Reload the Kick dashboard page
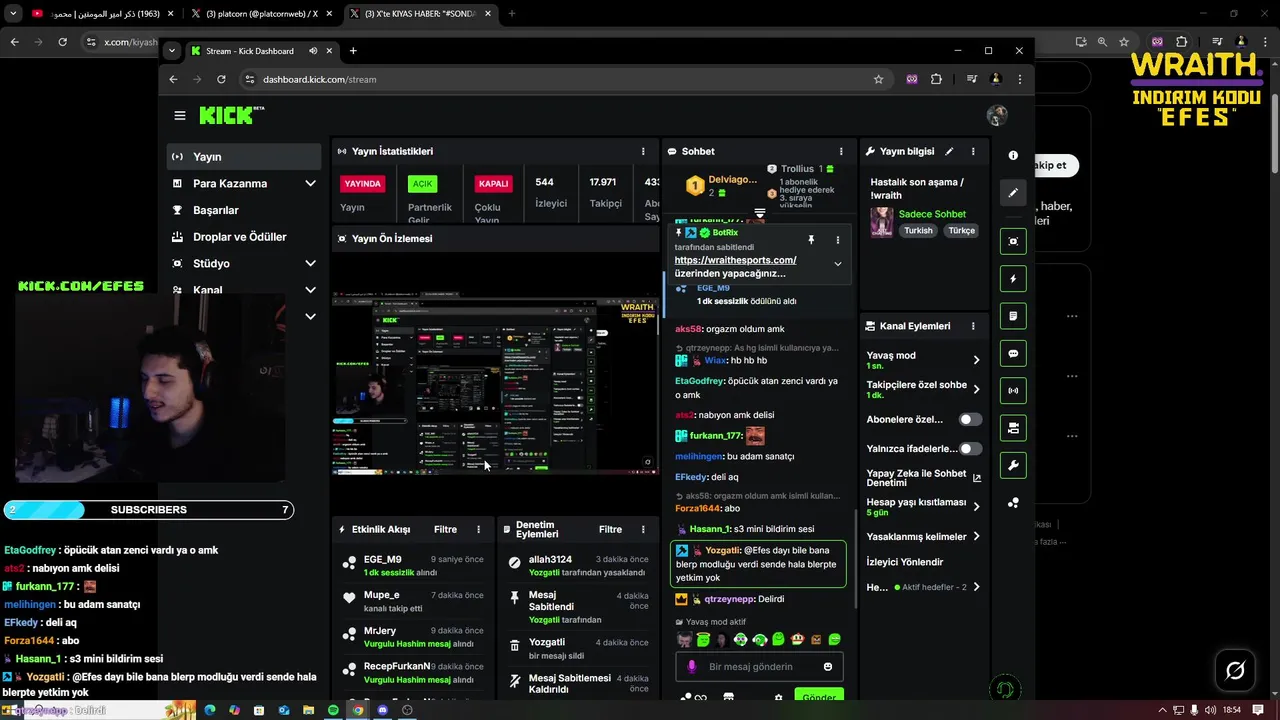The image size is (1280, 720). 221,79
